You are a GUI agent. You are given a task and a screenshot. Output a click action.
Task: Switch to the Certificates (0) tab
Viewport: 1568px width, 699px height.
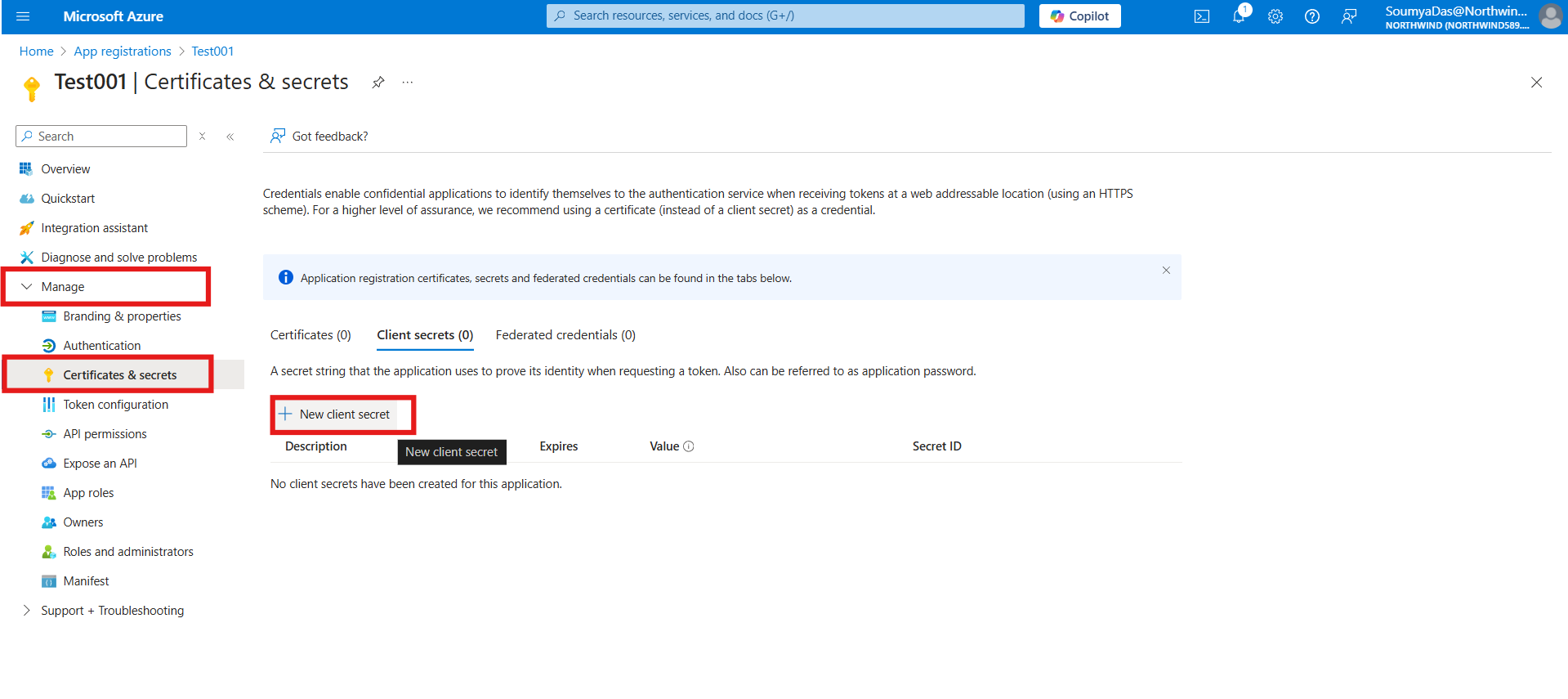pos(310,335)
